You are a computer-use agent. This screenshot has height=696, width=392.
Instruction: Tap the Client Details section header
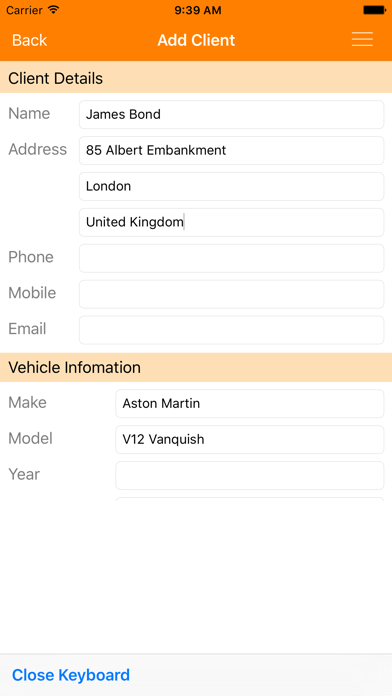pyautogui.click(x=196, y=77)
